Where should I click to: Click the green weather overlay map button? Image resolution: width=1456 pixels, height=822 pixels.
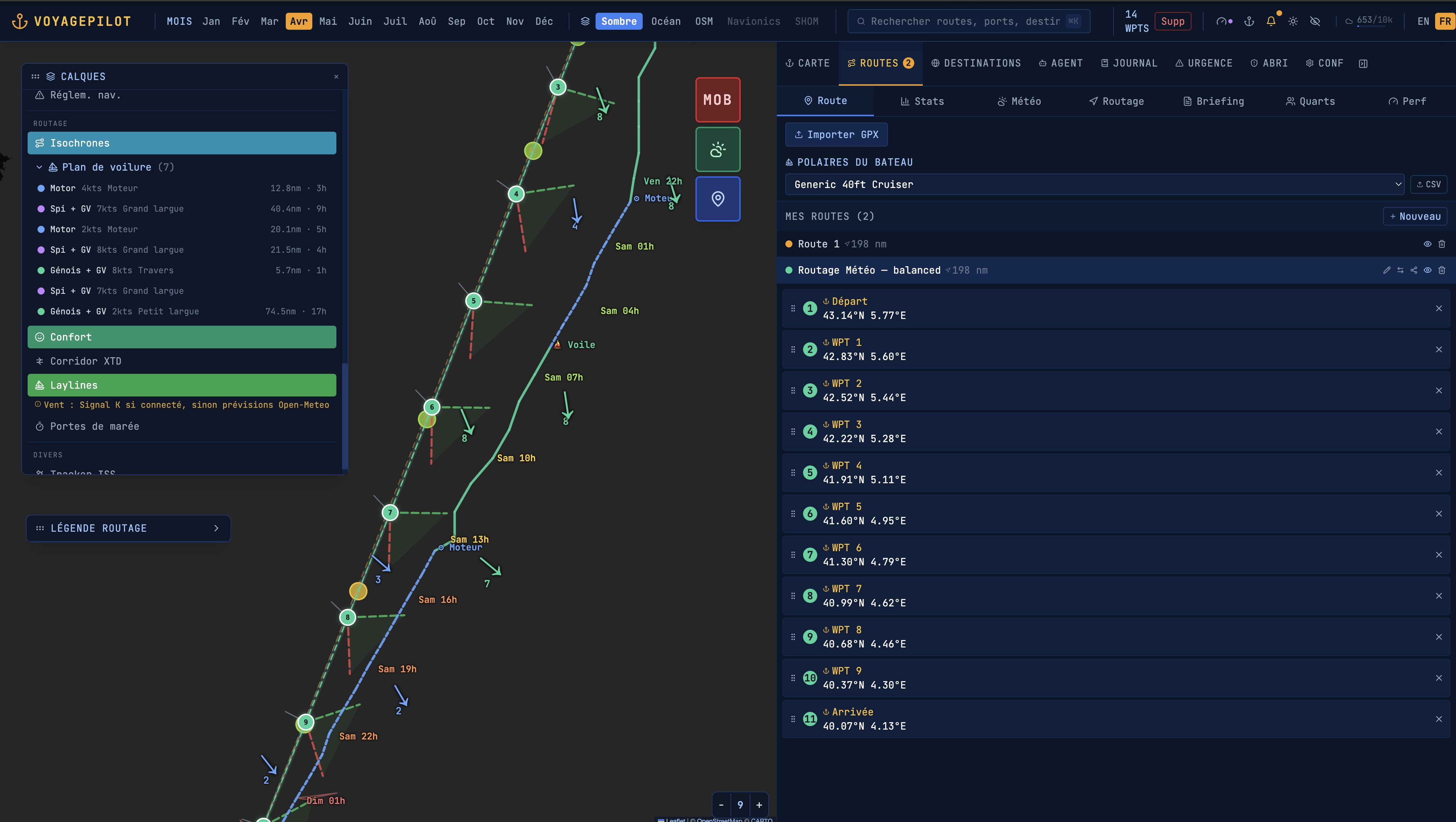coord(717,150)
